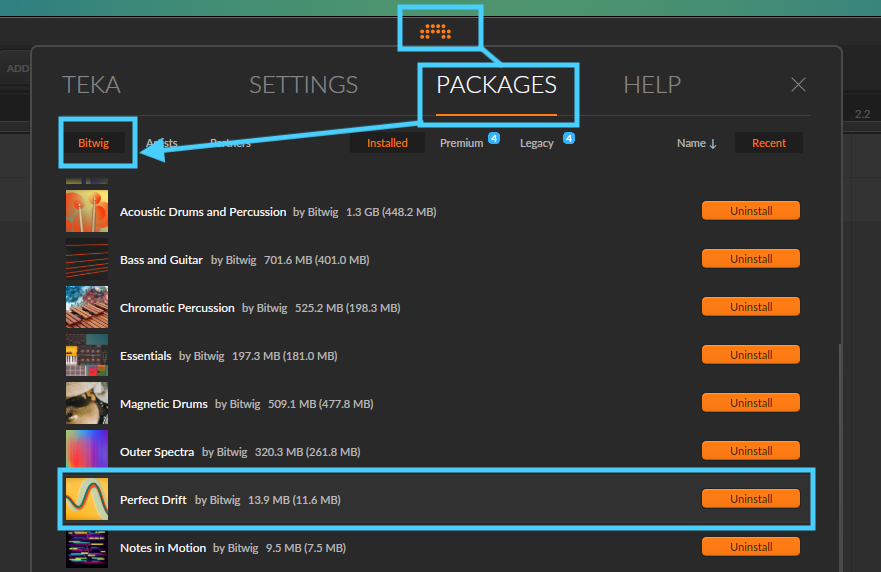This screenshot has width=881, height=572.
Task: Switch to the SETTINGS tab
Action: (303, 85)
